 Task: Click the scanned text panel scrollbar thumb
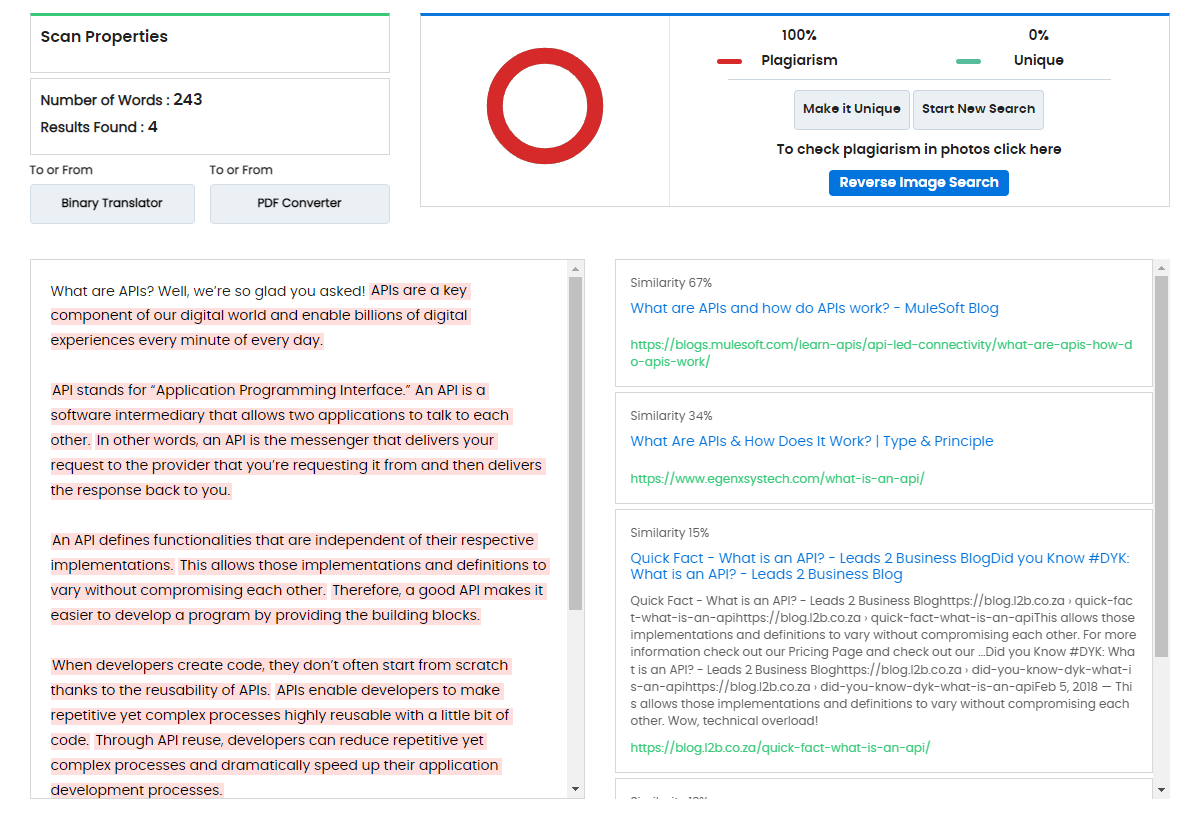(x=576, y=443)
